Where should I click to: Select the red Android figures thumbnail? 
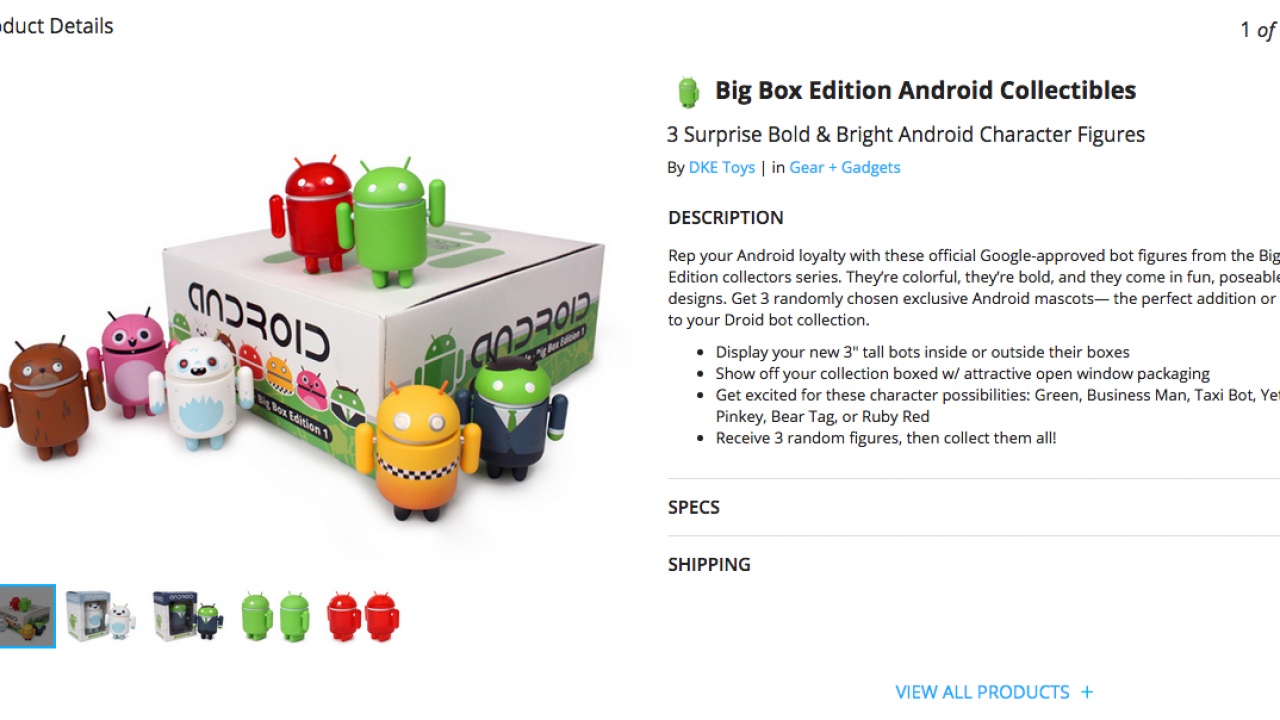point(362,616)
